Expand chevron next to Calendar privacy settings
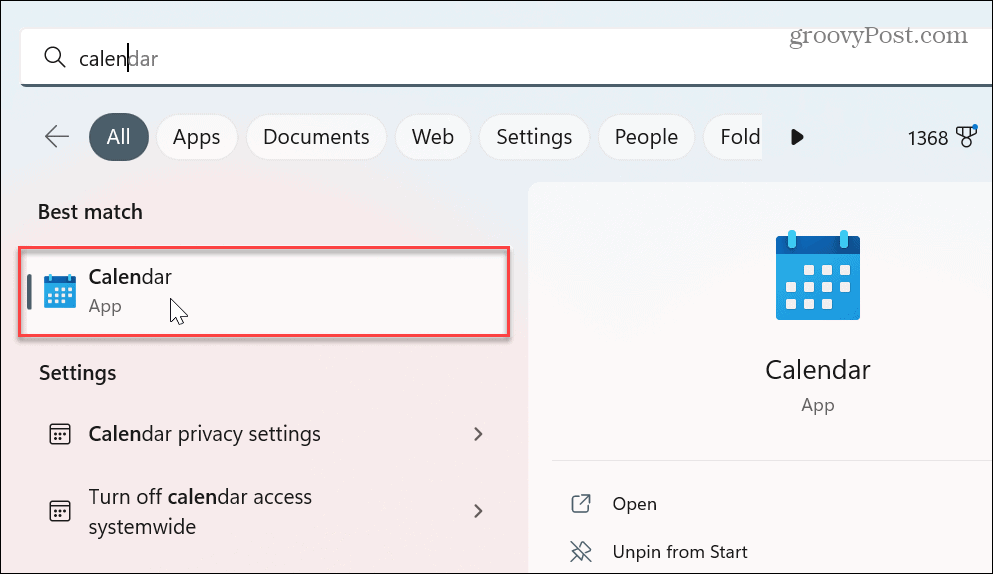 (478, 434)
